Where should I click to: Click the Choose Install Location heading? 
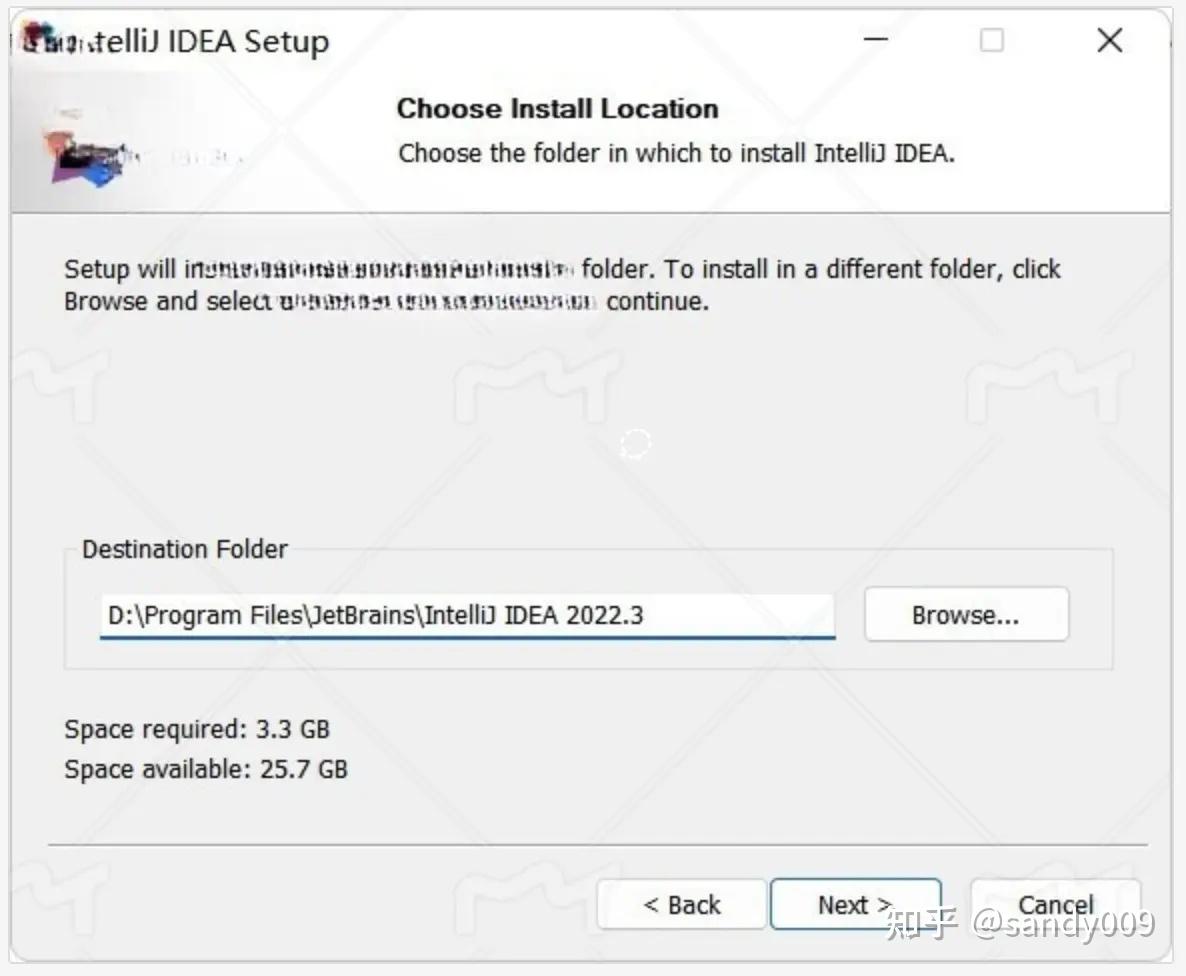tap(557, 108)
